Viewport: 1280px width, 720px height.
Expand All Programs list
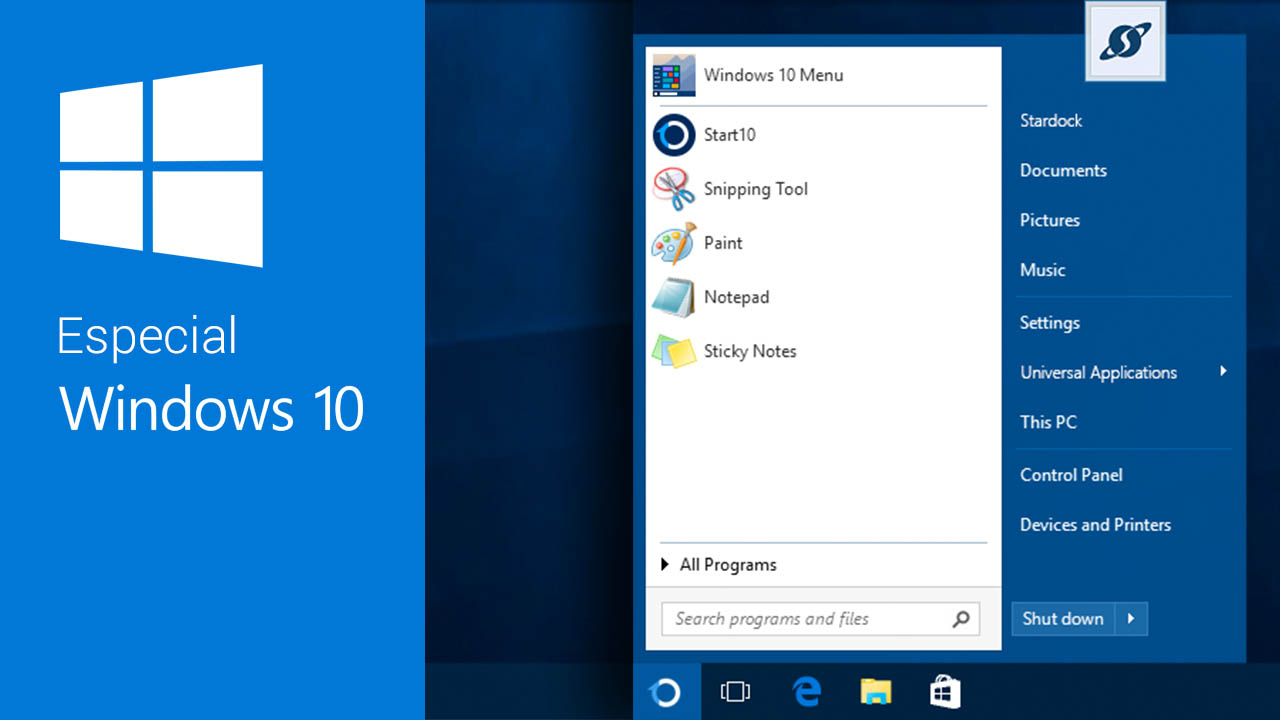click(720, 565)
